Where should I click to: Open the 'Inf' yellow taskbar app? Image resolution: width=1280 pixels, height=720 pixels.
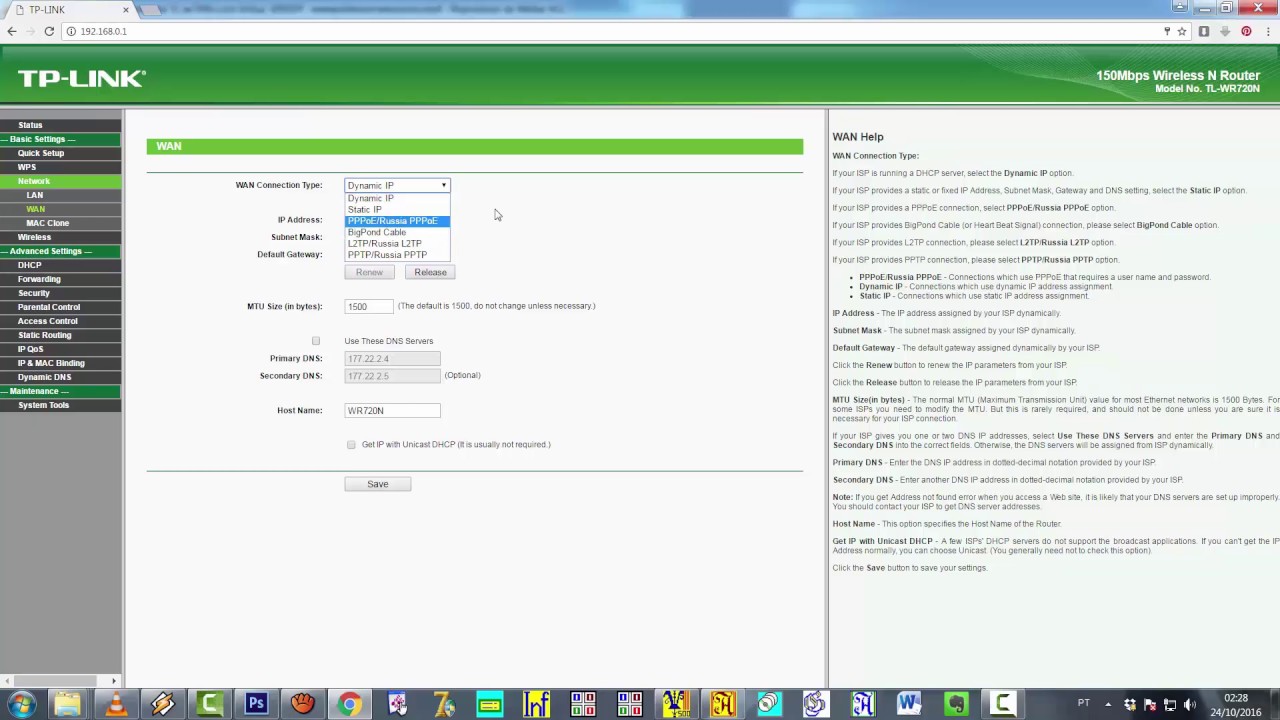(536, 704)
